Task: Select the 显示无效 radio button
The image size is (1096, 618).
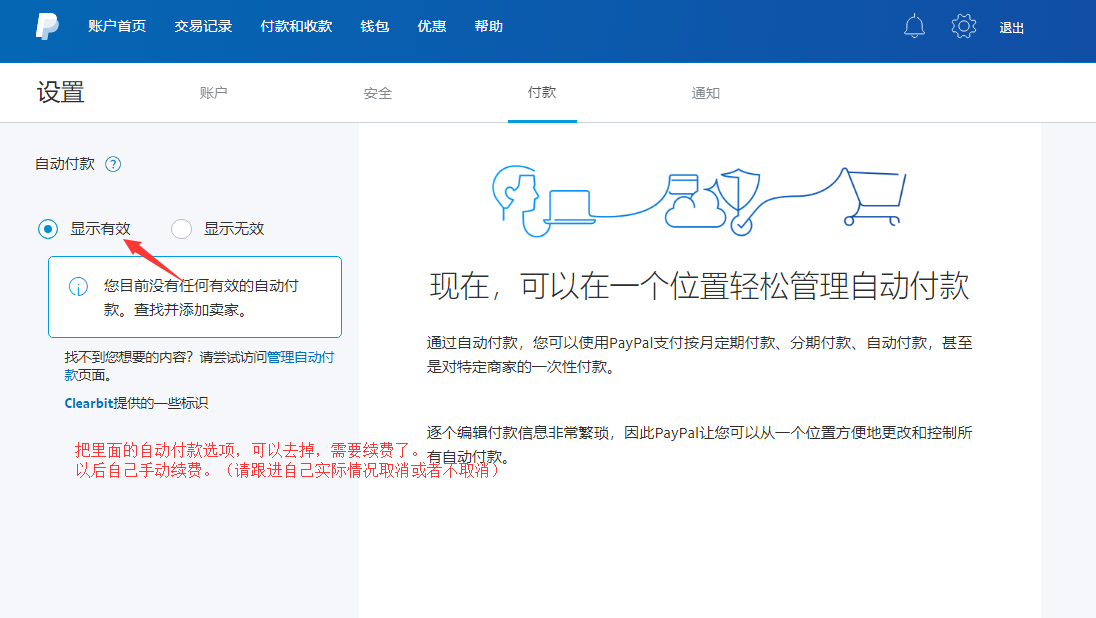Action: click(181, 229)
